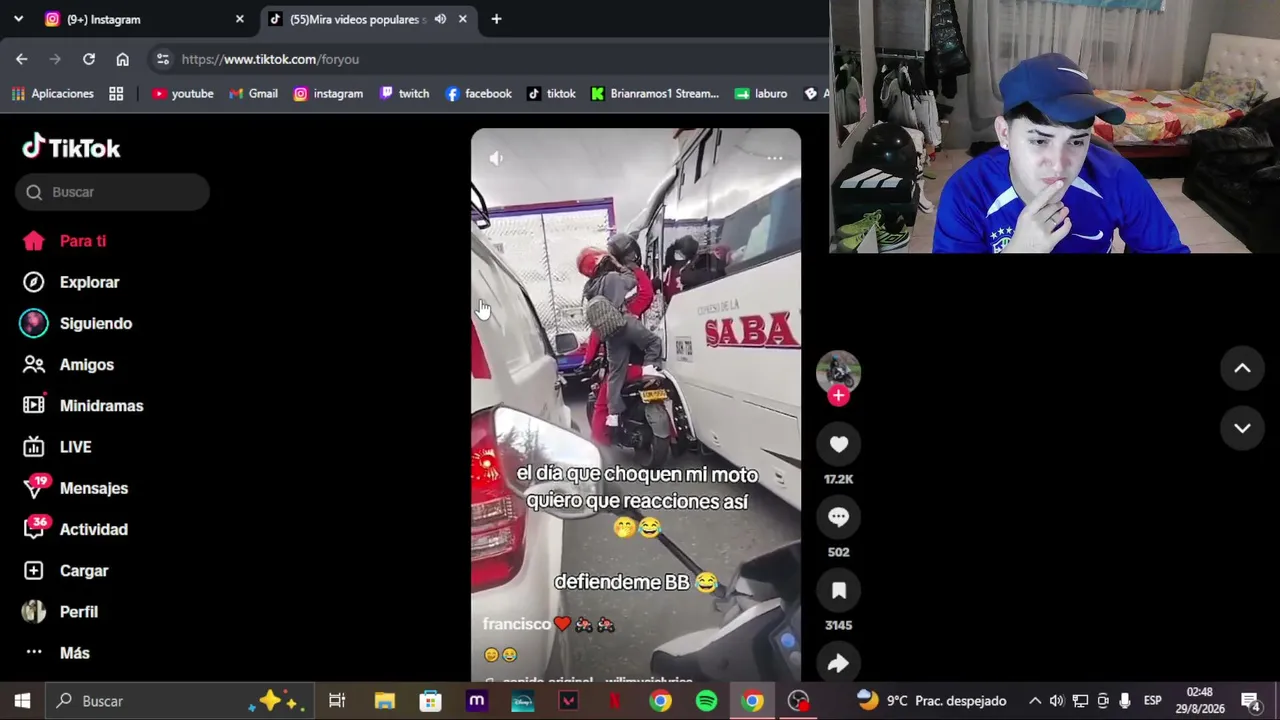Open Minidramas section
Screen dimensions: 1280x720
(x=83, y=406)
